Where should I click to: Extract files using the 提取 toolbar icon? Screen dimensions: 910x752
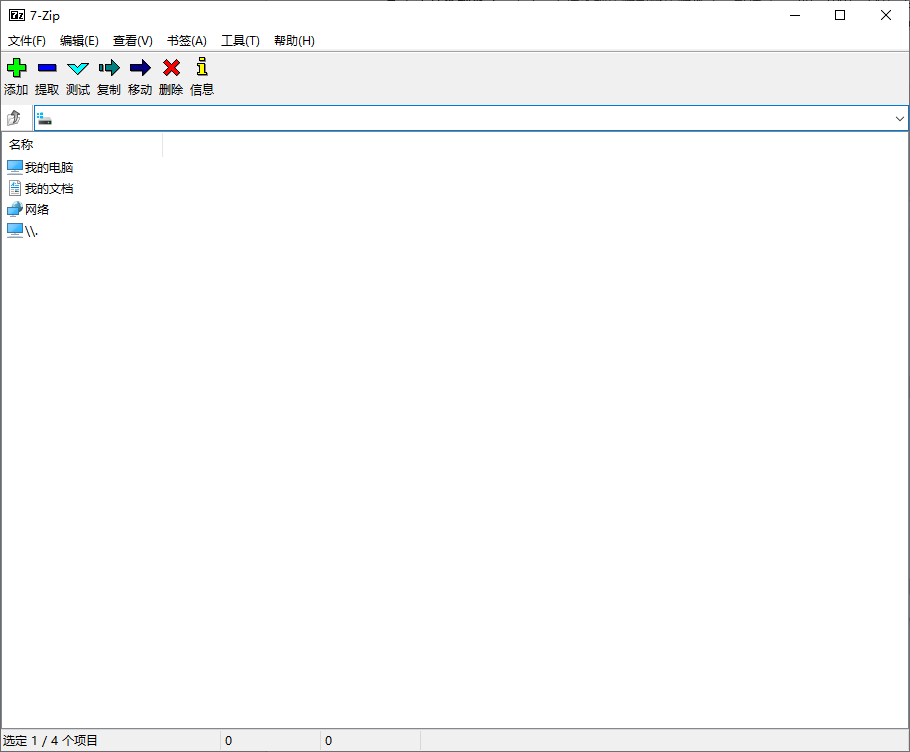pos(46,76)
